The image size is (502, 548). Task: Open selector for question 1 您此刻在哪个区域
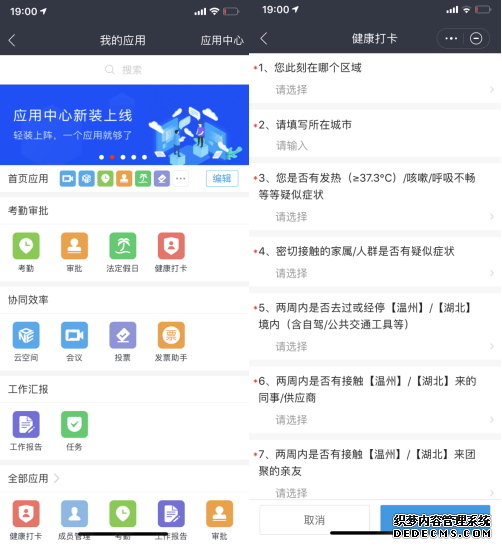(x=375, y=90)
